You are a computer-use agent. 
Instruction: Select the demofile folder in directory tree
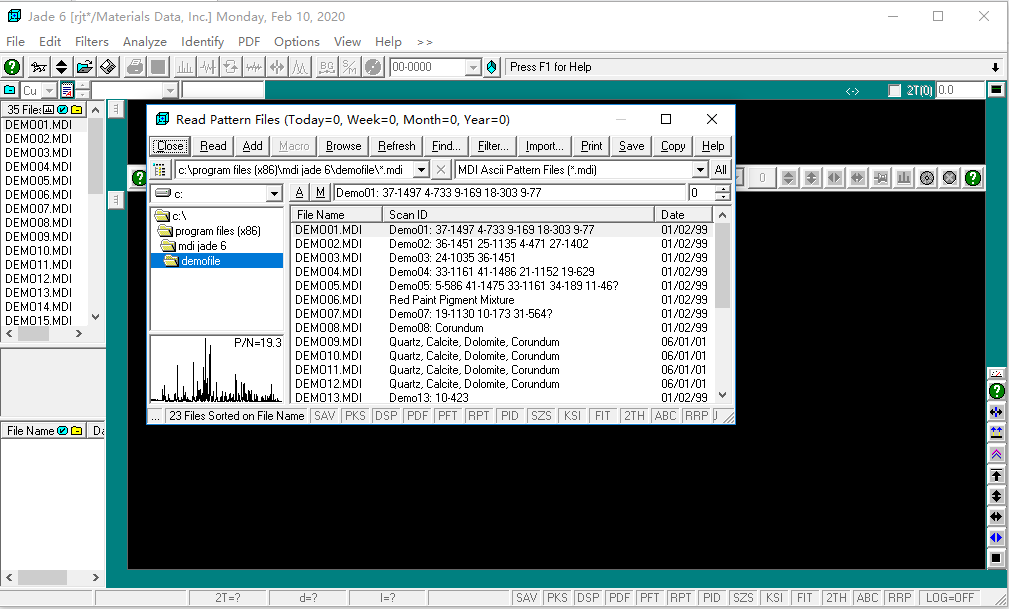coord(201,261)
